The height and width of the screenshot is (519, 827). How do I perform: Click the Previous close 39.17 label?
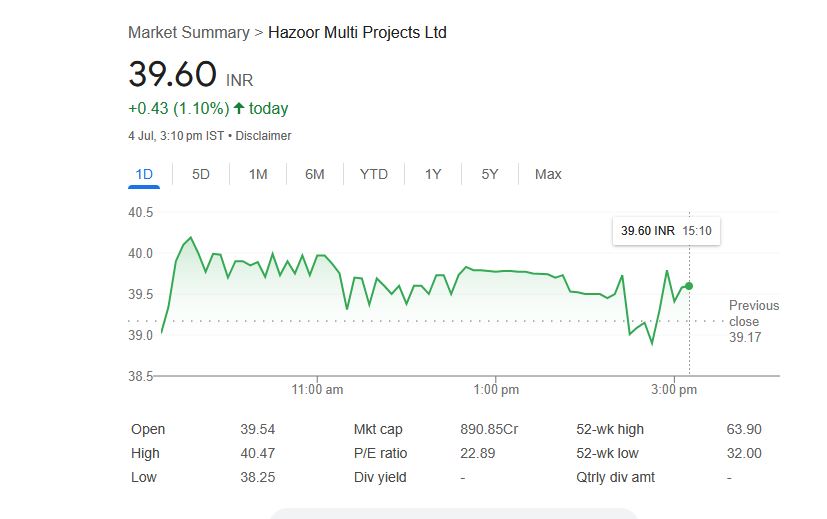(754, 321)
